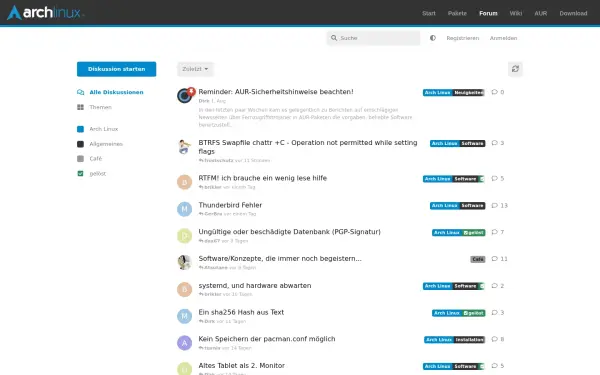Filter by the Arch Linux tag in the sidebar
The image size is (600, 375).
98,129
